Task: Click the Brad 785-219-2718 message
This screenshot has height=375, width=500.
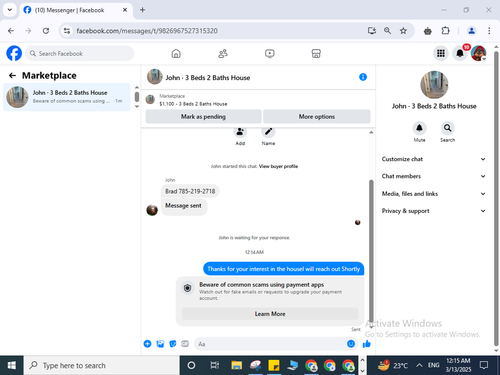Action: 190,191
